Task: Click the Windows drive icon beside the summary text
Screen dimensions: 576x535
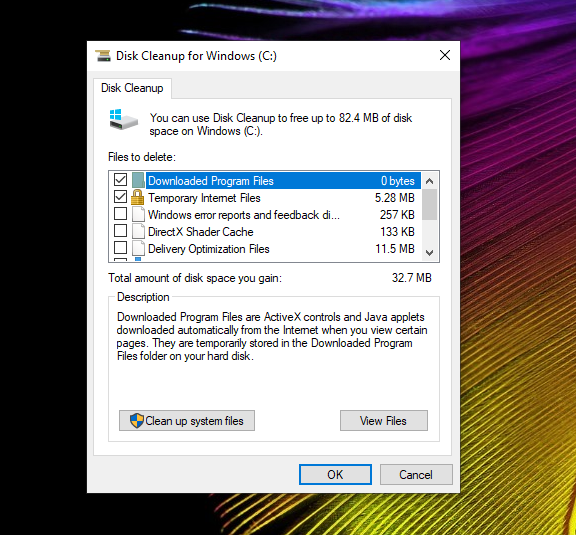Action: pyautogui.click(x=123, y=119)
